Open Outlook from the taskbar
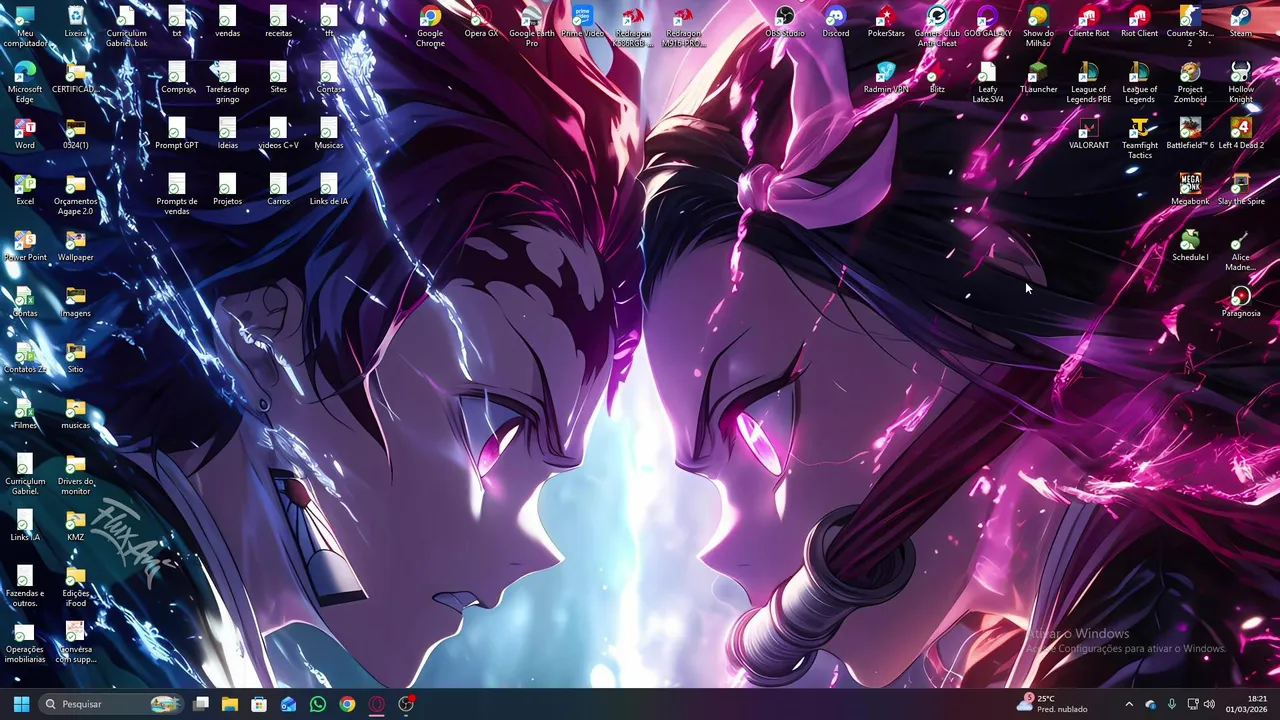 [x=288, y=704]
